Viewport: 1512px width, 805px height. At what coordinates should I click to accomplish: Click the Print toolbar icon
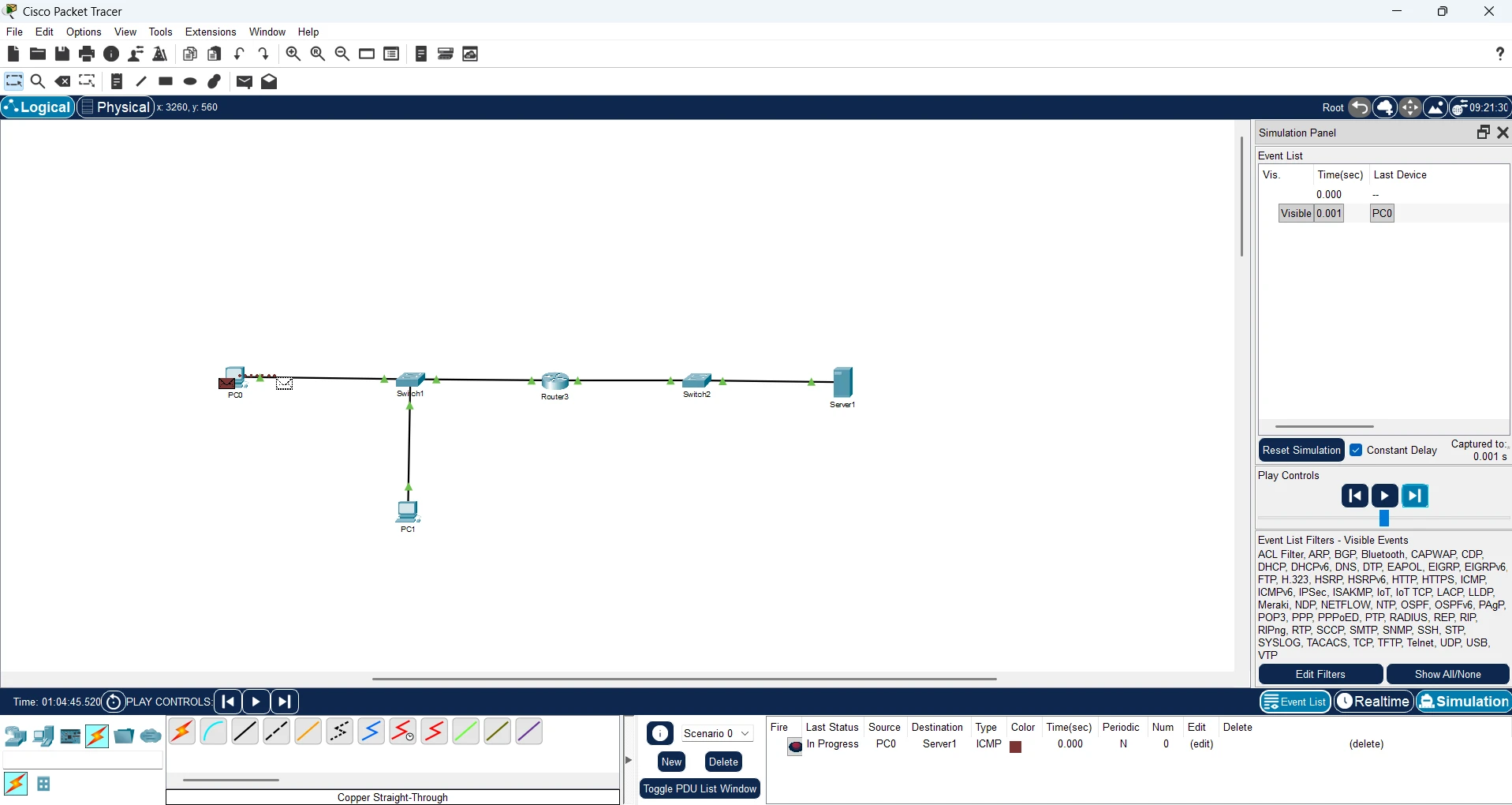tap(87, 54)
